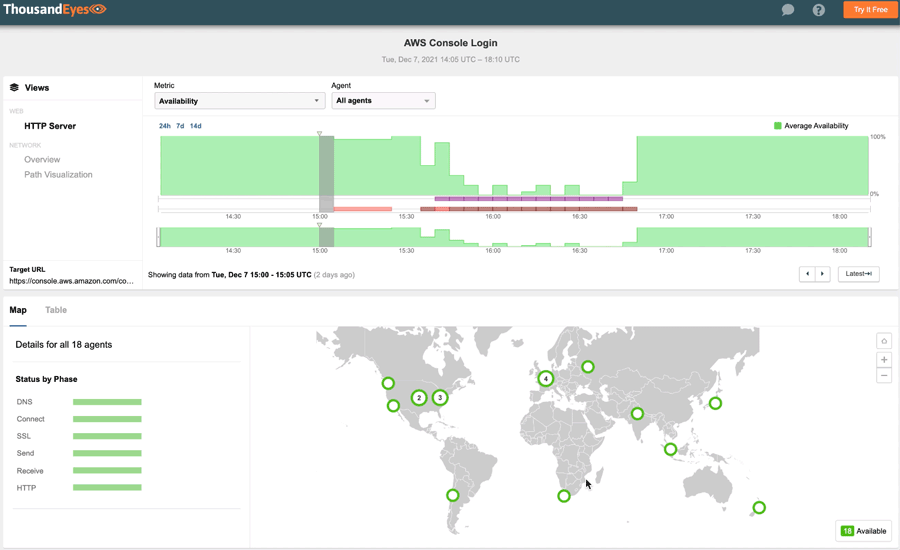The image size is (900, 550).
Task: Zoom out on the world map
Action: coord(884,376)
